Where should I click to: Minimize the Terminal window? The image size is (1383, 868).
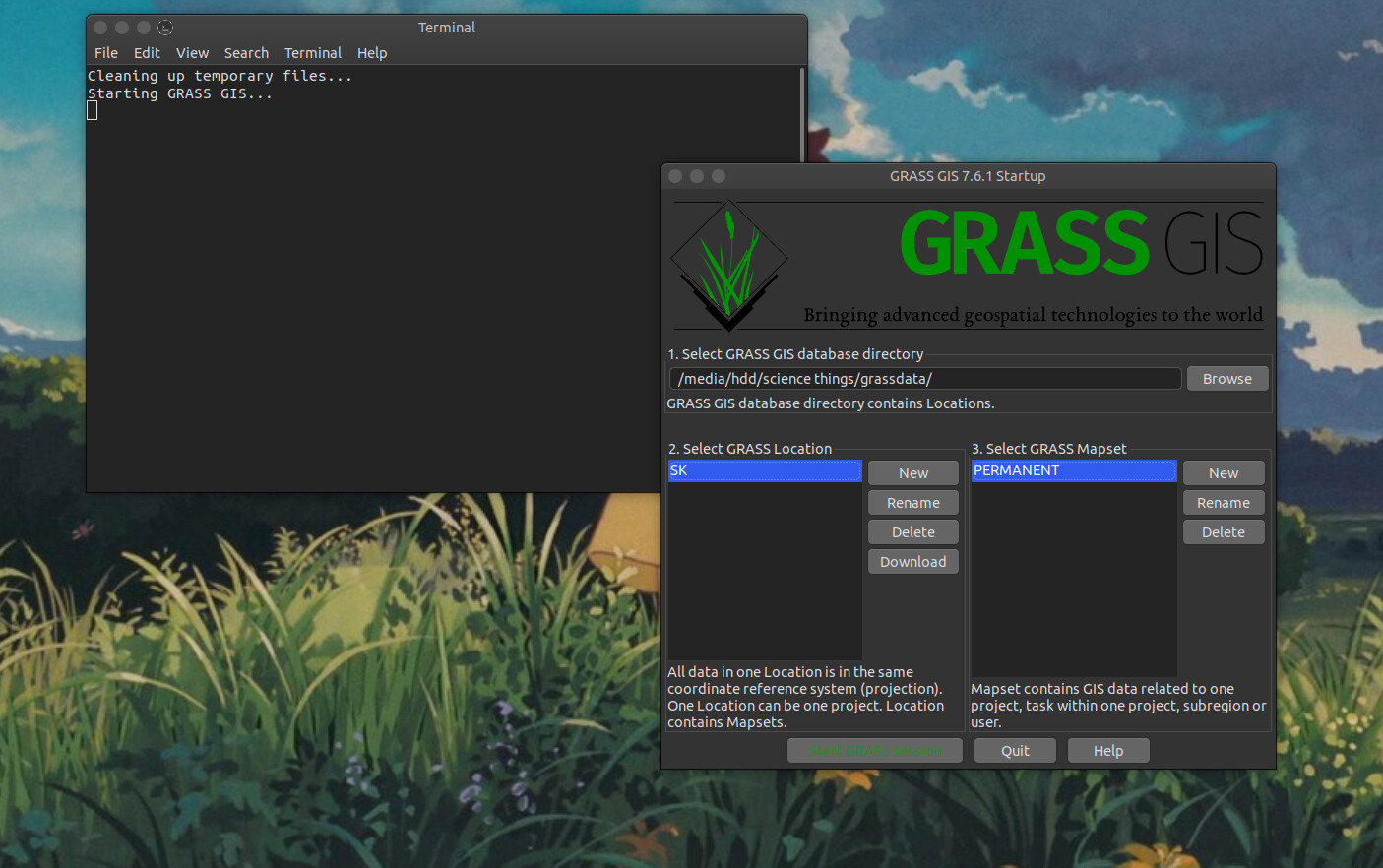pyautogui.click(x=122, y=28)
